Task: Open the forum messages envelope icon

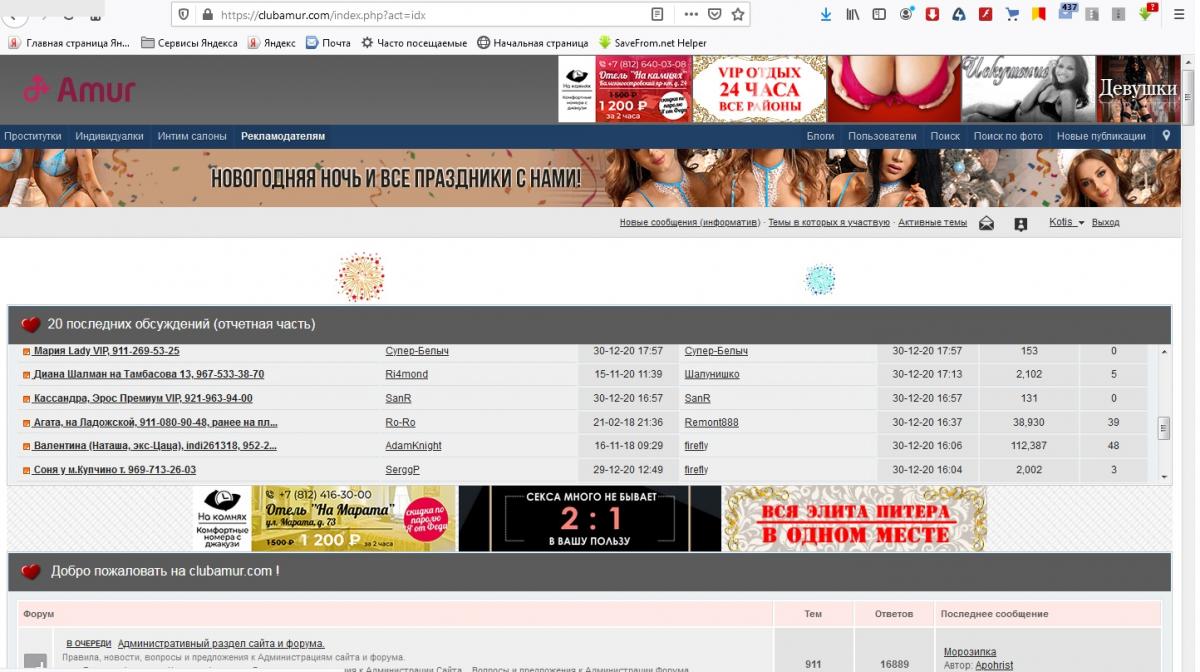Action: pyautogui.click(x=986, y=223)
